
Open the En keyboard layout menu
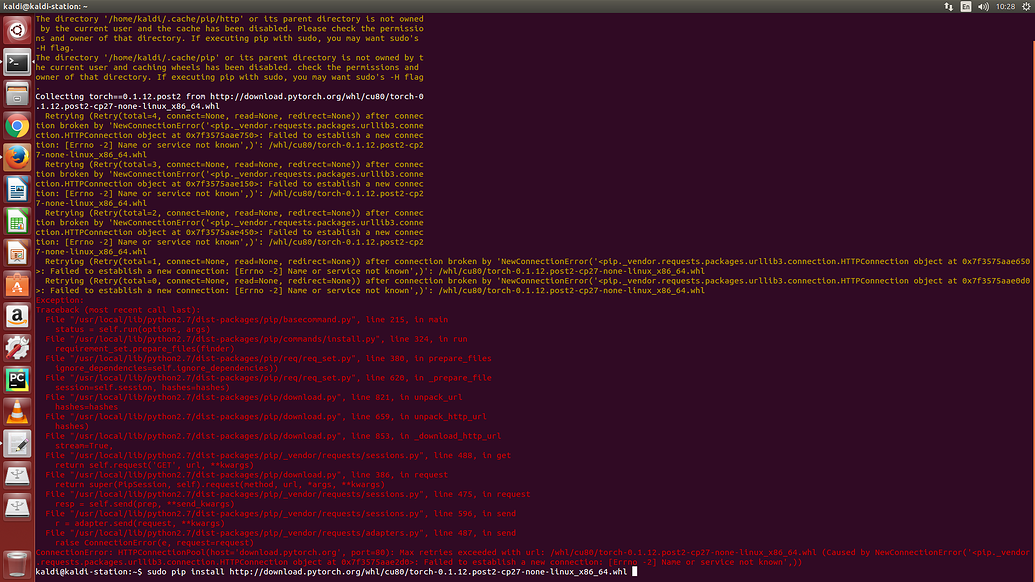[x=965, y=6]
